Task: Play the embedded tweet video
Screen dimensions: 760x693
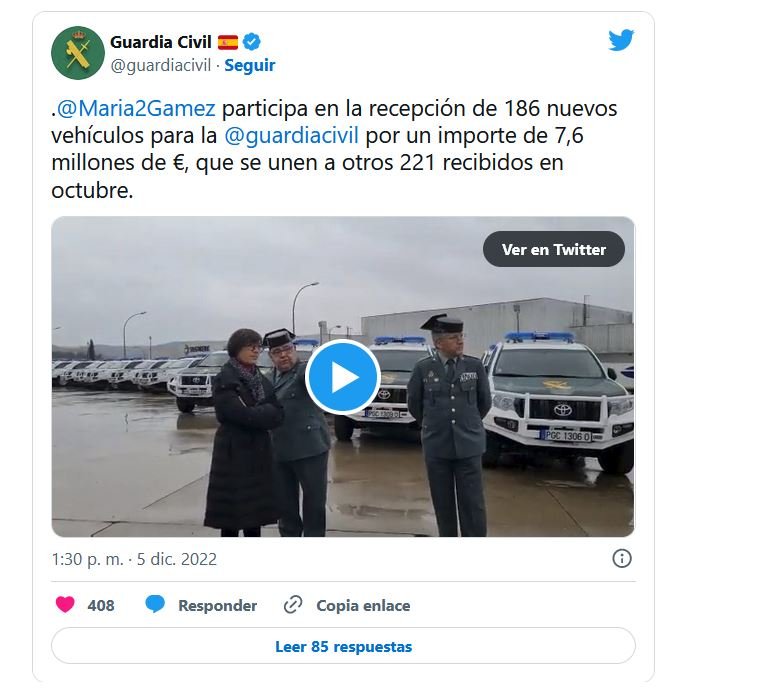Action: pyautogui.click(x=343, y=377)
